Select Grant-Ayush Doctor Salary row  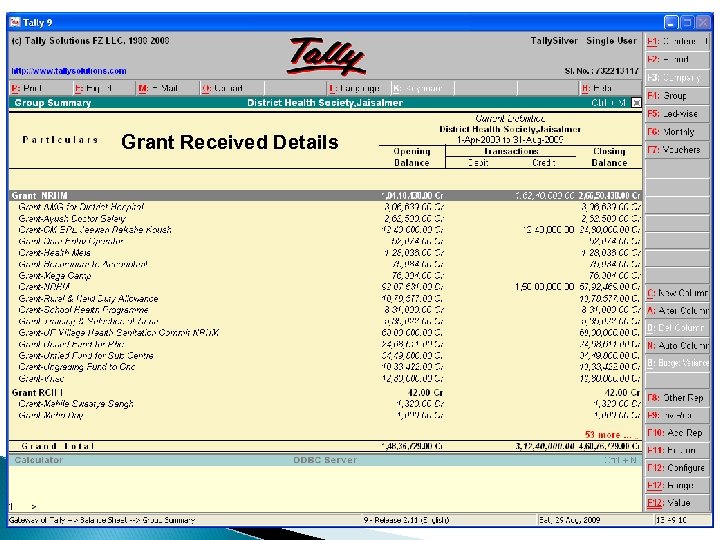tap(325, 219)
